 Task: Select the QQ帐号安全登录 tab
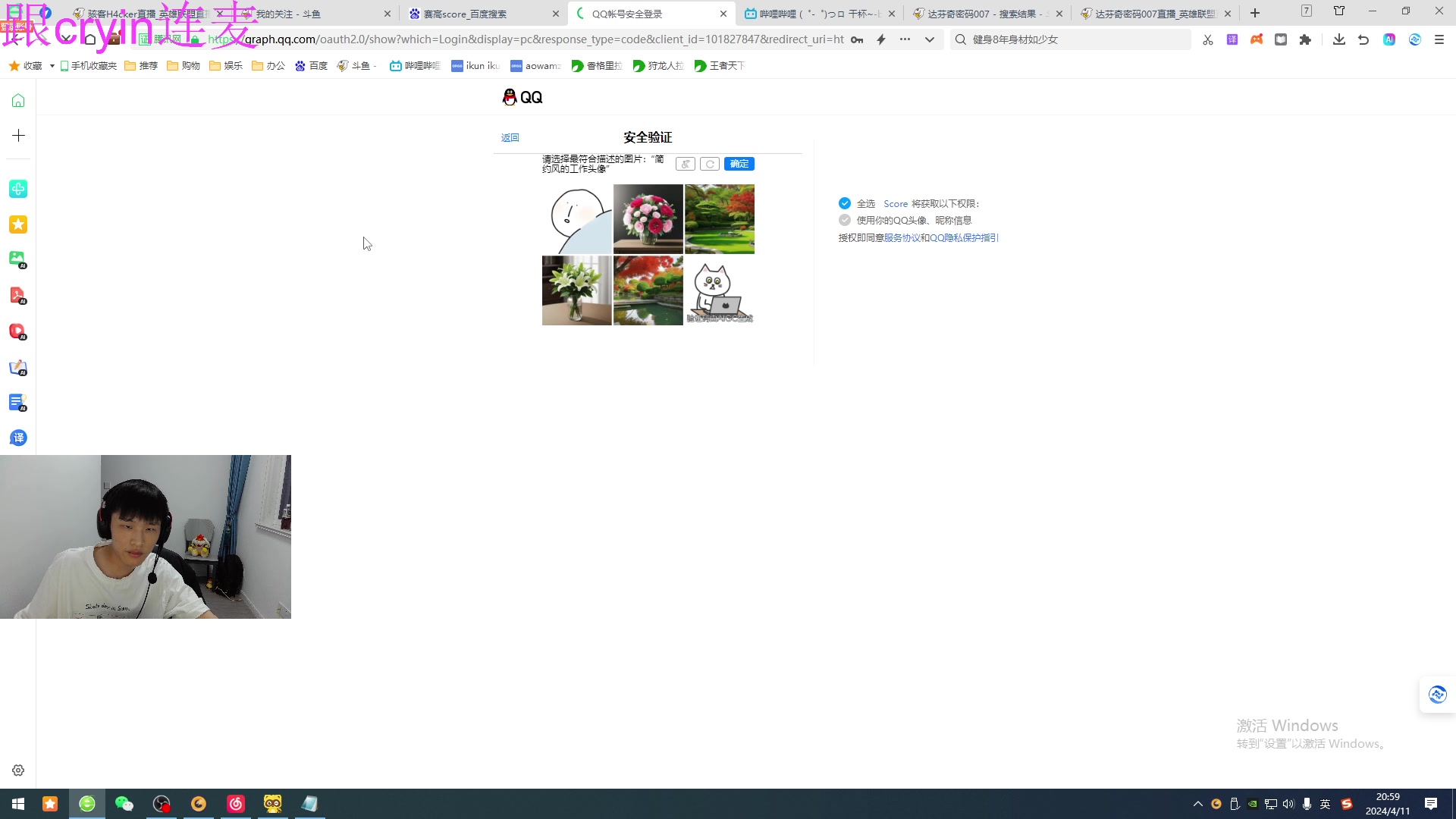651,14
